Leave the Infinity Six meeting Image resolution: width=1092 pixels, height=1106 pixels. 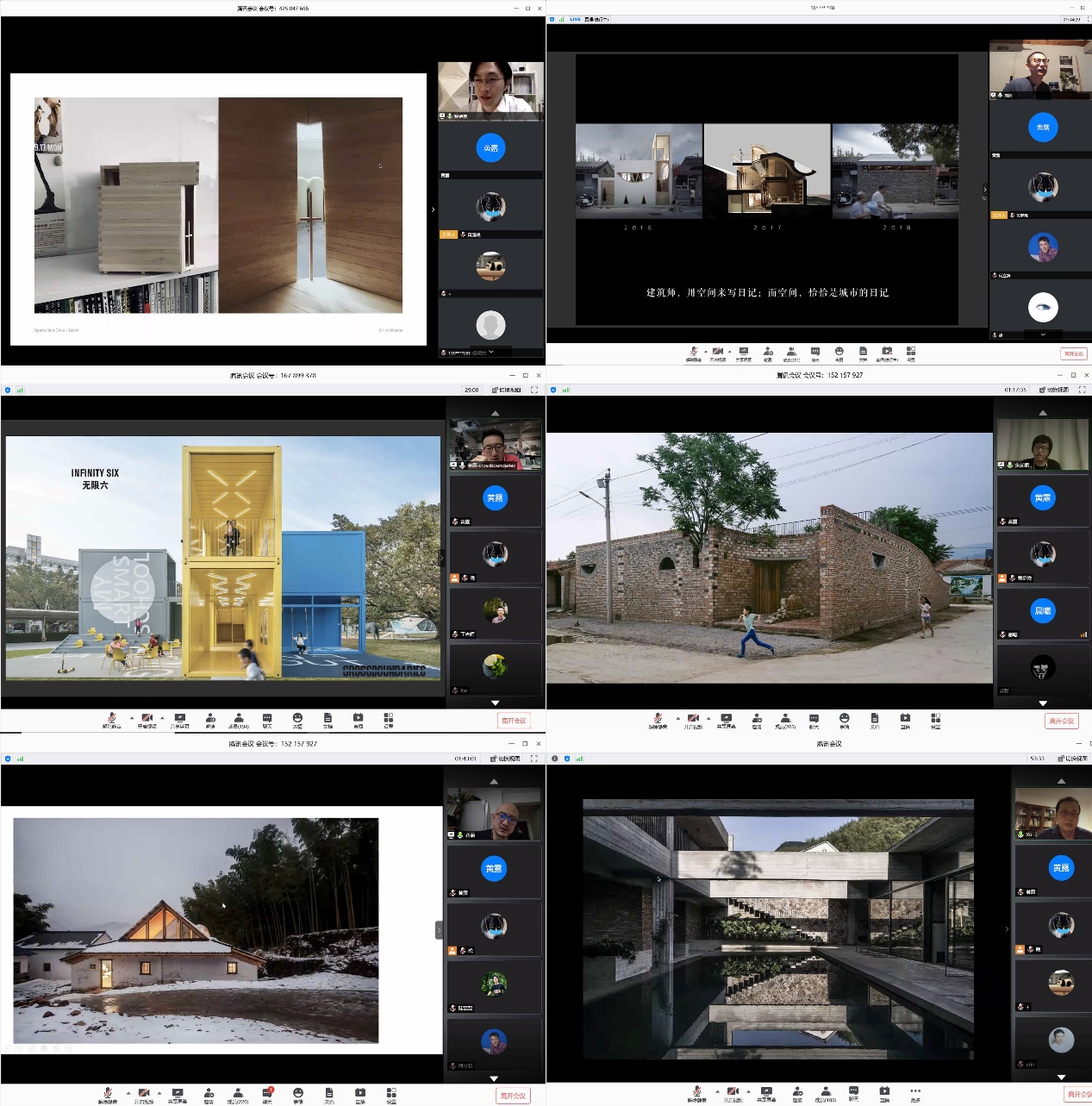pos(513,721)
